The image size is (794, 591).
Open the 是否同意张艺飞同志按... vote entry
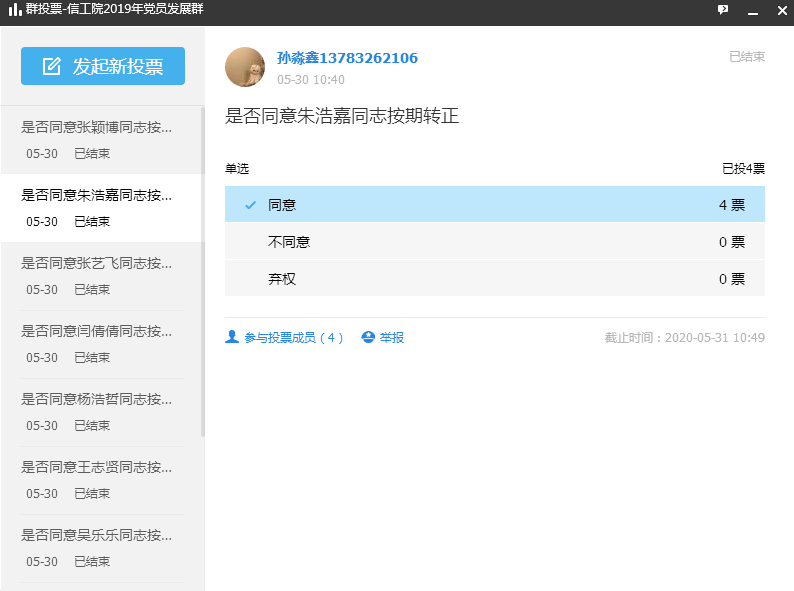coord(102,276)
